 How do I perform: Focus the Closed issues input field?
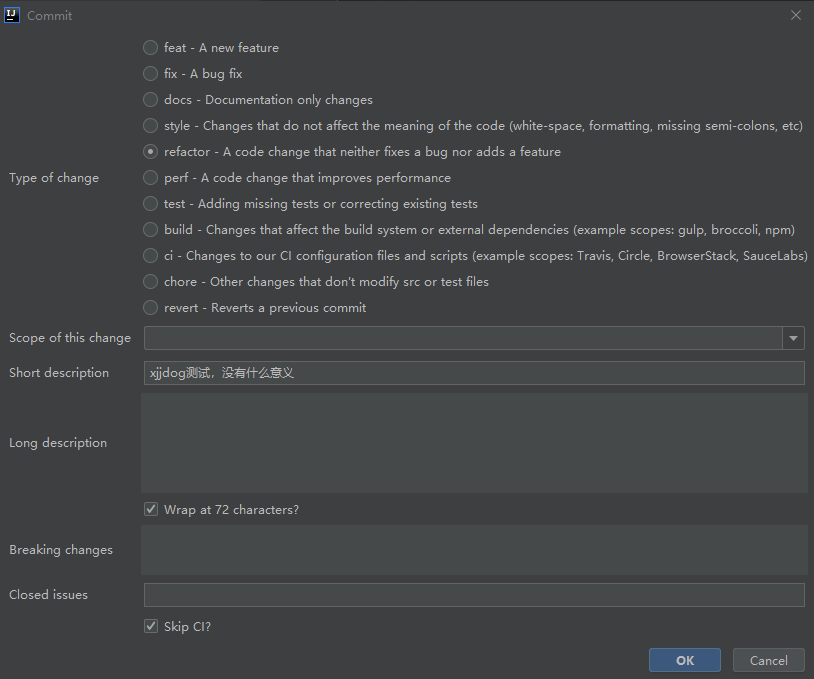click(474, 595)
